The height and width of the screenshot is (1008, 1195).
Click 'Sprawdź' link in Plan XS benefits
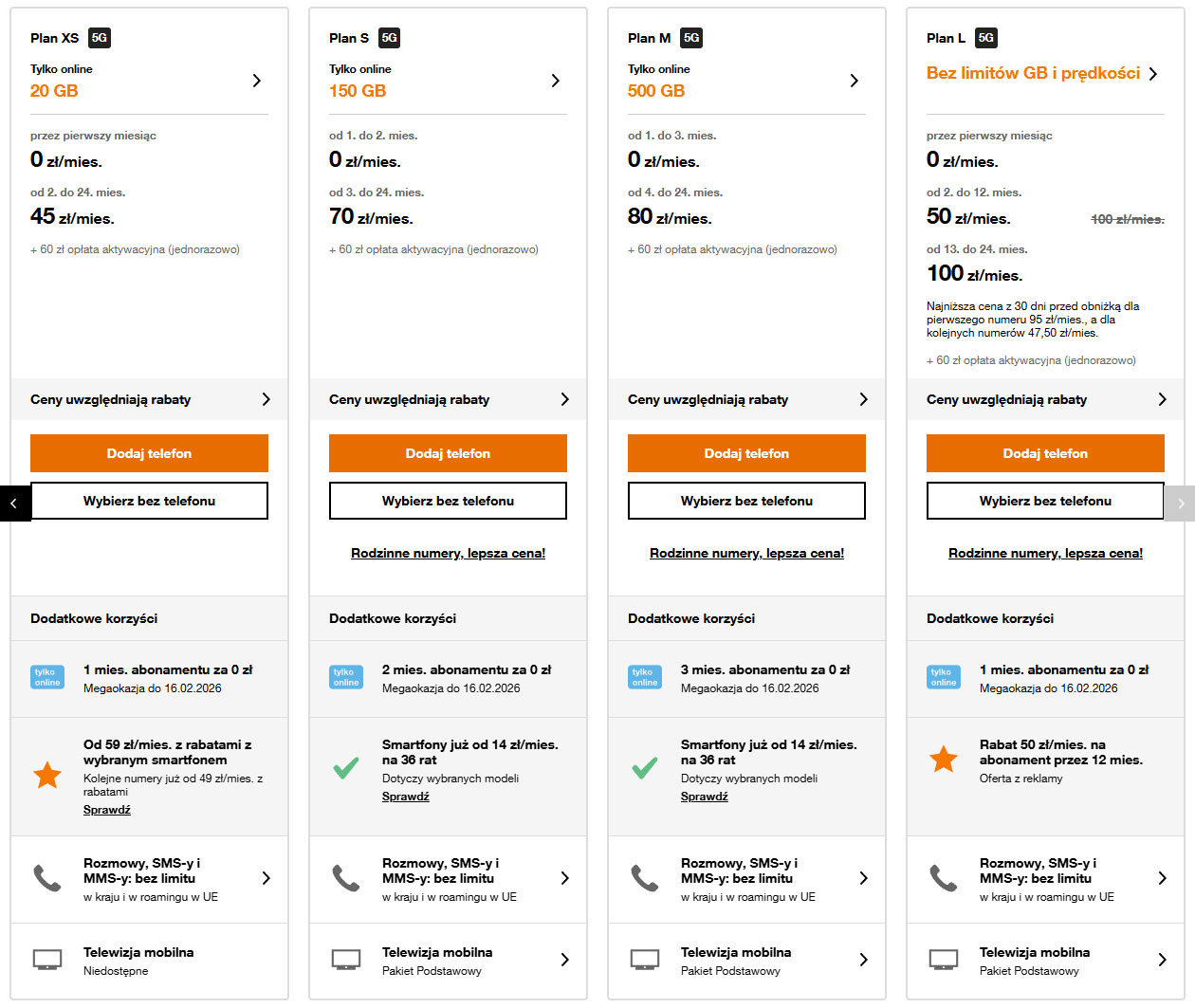[x=107, y=810]
